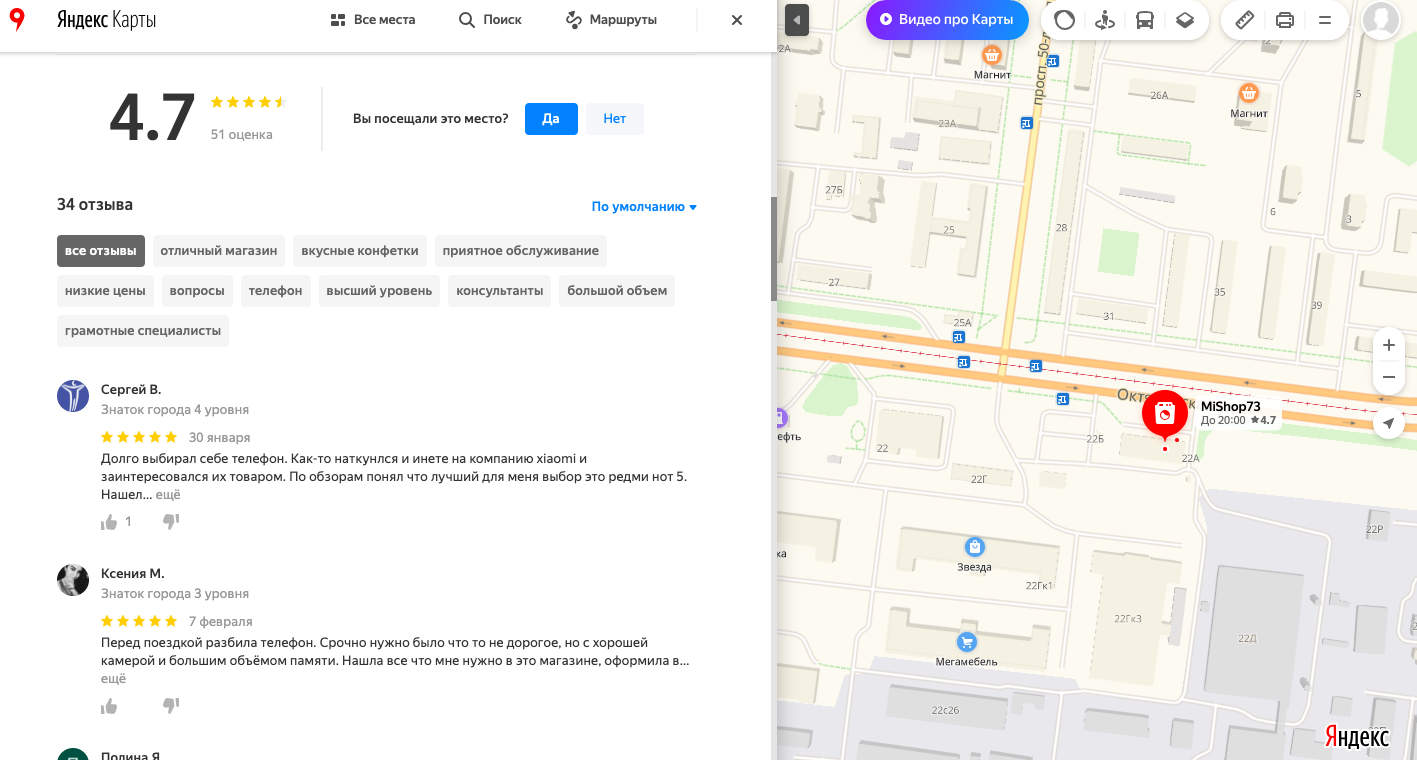The image size is (1417, 760).
Task: Filter reviews by 'приятное обслуживание'
Action: pyautogui.click(x=521, y=251)
